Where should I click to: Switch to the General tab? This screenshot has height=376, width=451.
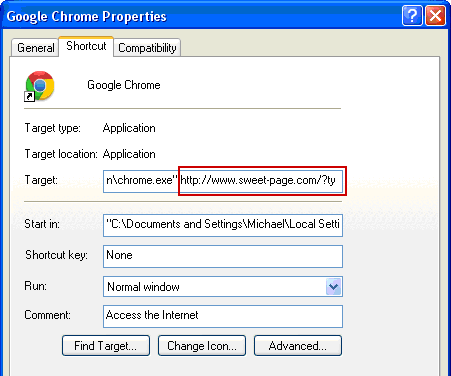click(35, 48)
